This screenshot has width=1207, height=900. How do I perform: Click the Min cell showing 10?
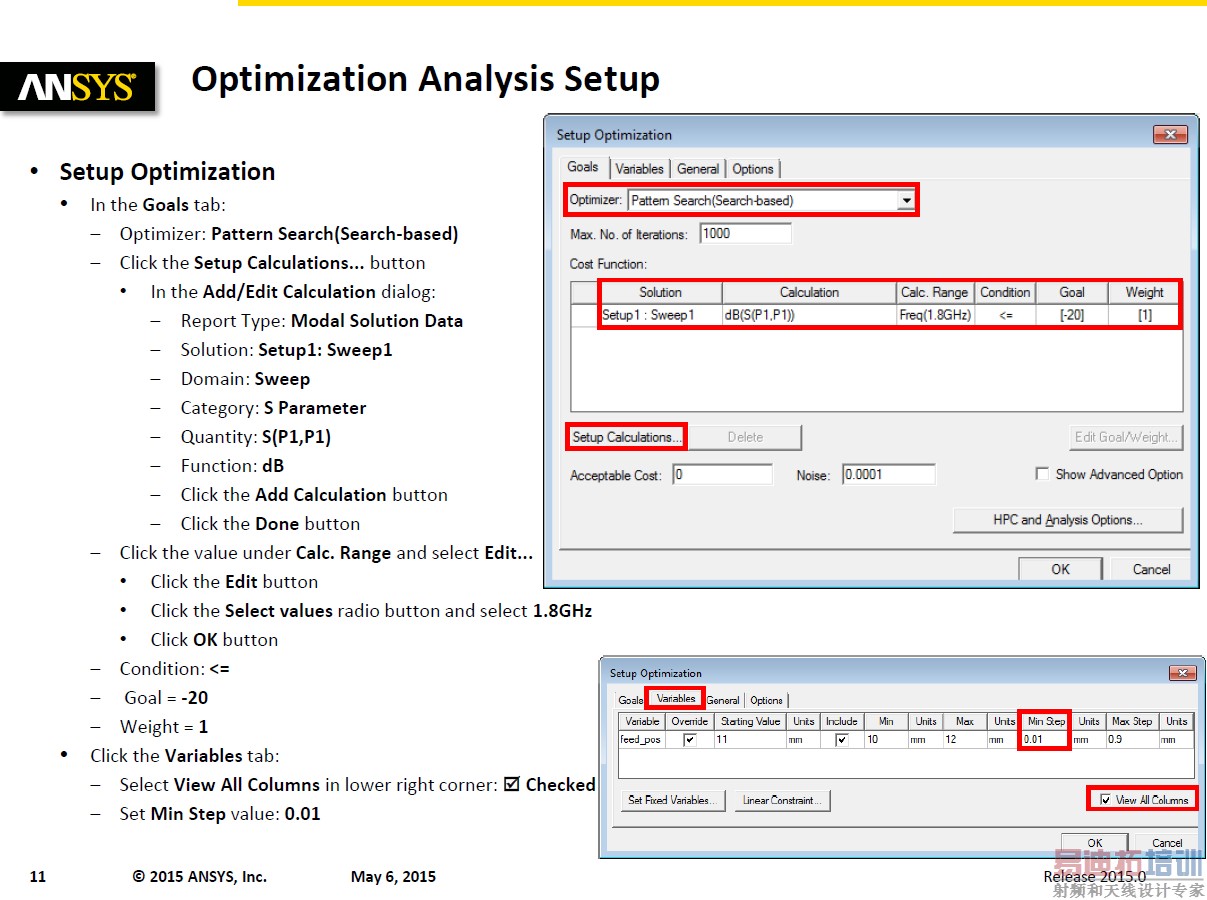coord(886,740)
